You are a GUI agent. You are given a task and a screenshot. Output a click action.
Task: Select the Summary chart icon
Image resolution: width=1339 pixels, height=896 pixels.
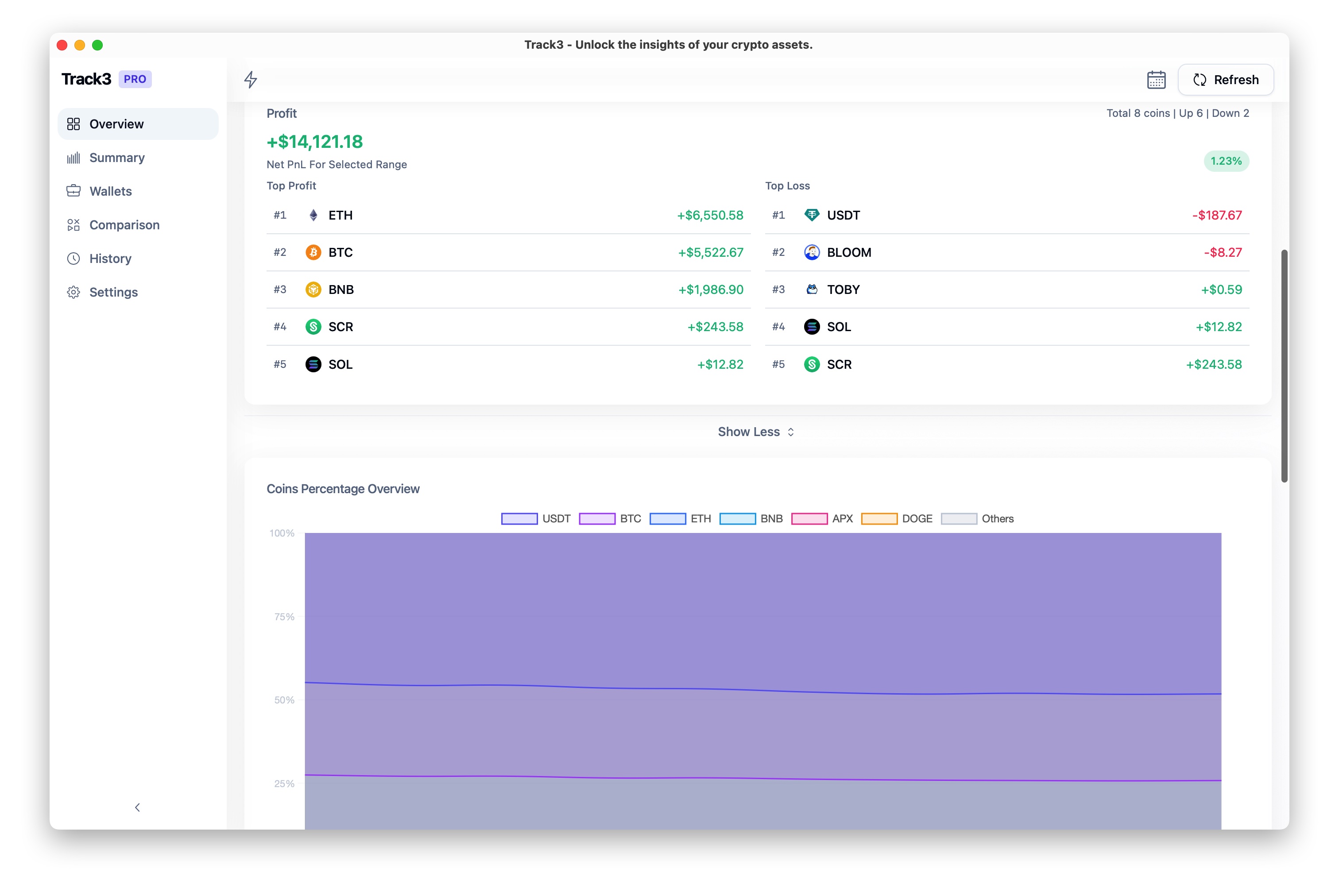click(x=74, y=158)
